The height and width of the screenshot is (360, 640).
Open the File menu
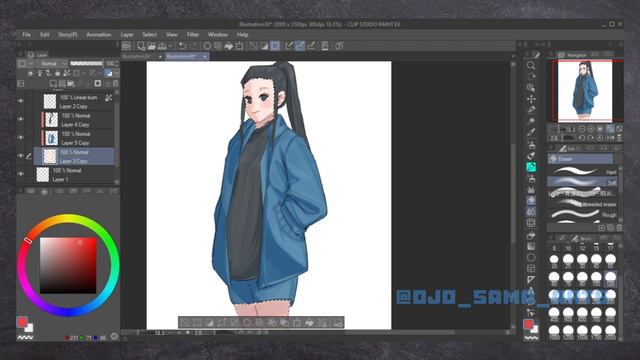[x=27, y=35]
